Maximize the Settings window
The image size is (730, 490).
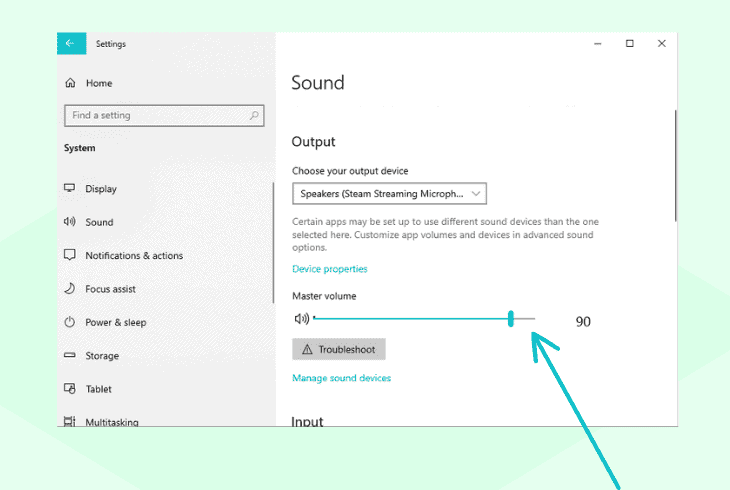pyautogui.click(x=629, y=44)
